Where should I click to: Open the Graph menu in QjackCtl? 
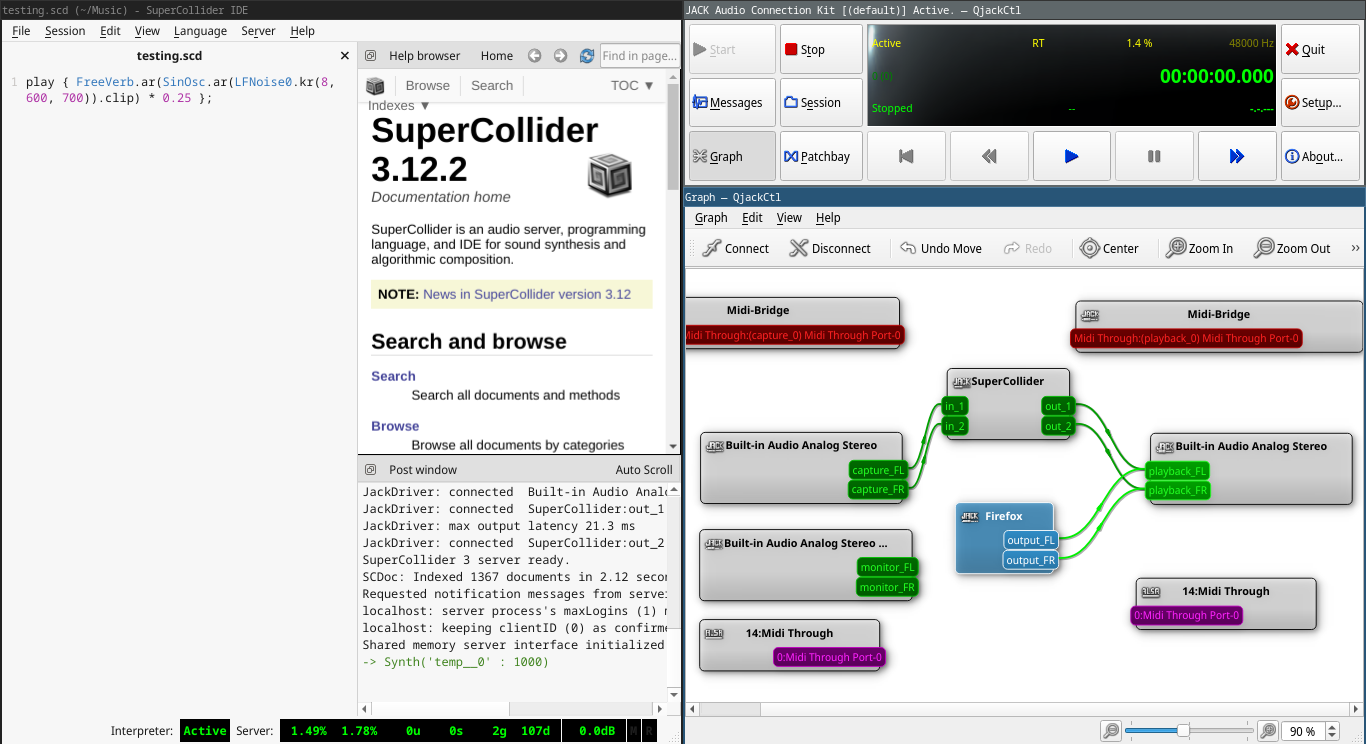point(711,217)
